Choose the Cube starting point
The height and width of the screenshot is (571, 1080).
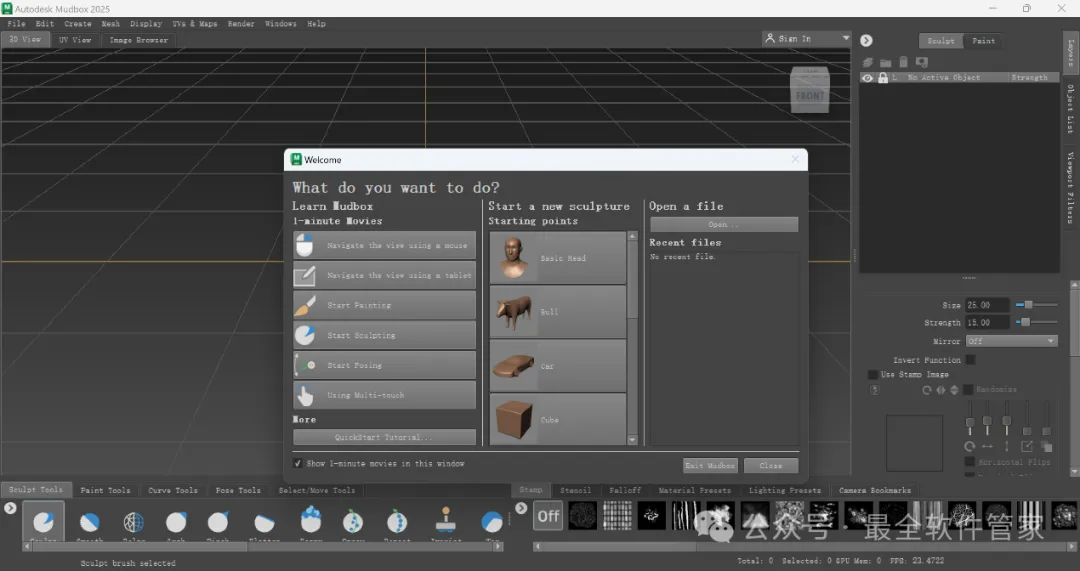pyautogui.click(x=558, y=419)
